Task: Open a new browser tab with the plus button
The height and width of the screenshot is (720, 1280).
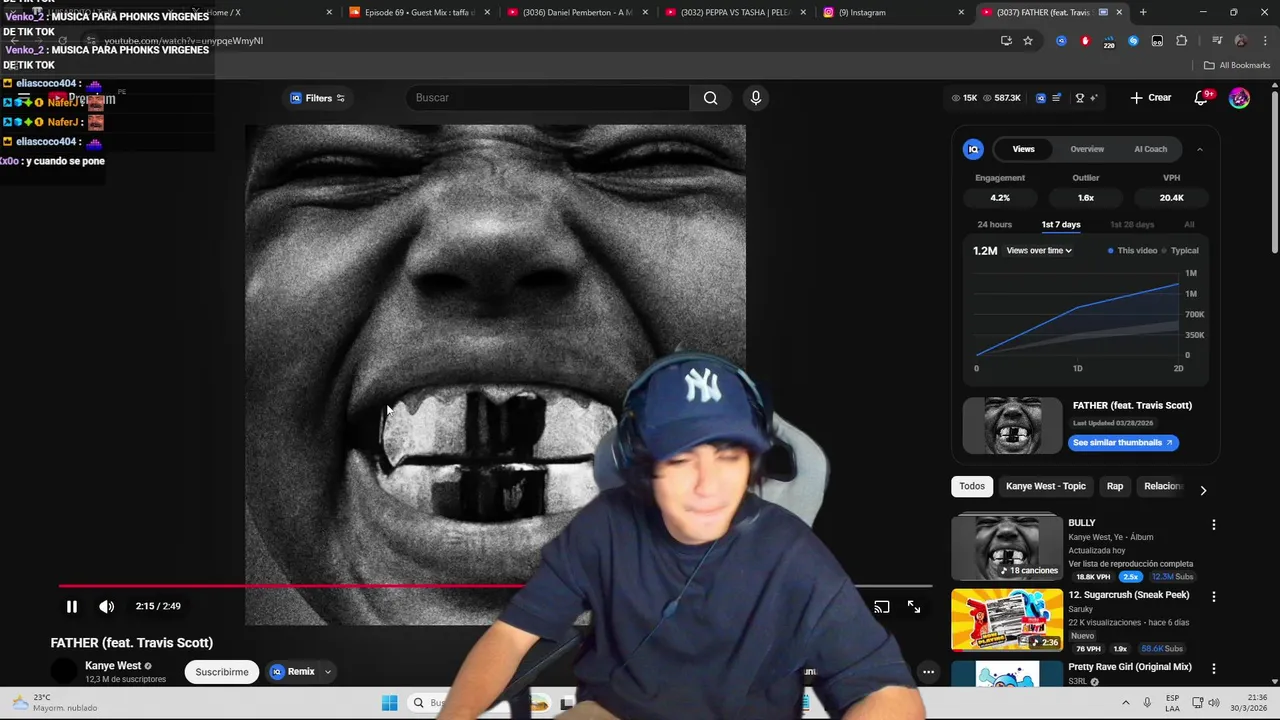Action: [x=1143, y=13]
